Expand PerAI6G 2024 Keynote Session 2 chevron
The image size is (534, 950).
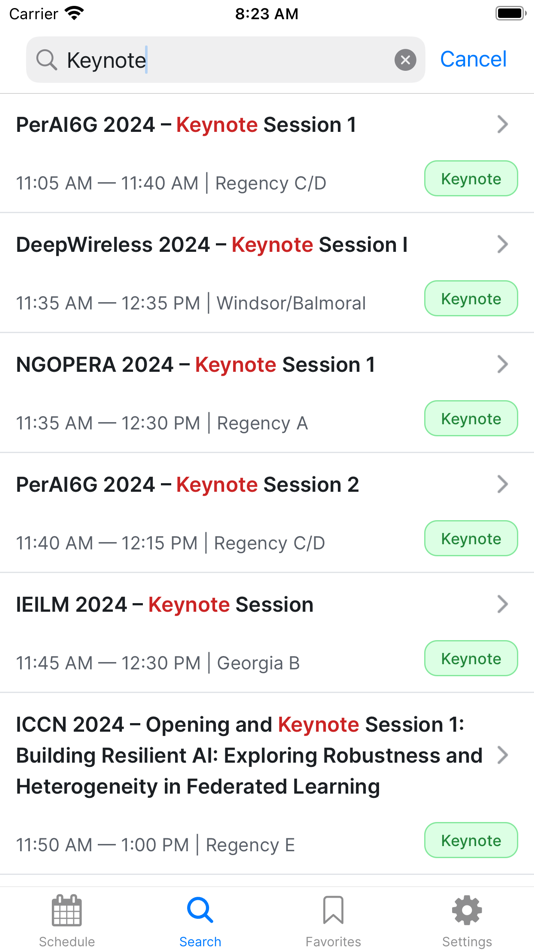(x=502, y=485)
